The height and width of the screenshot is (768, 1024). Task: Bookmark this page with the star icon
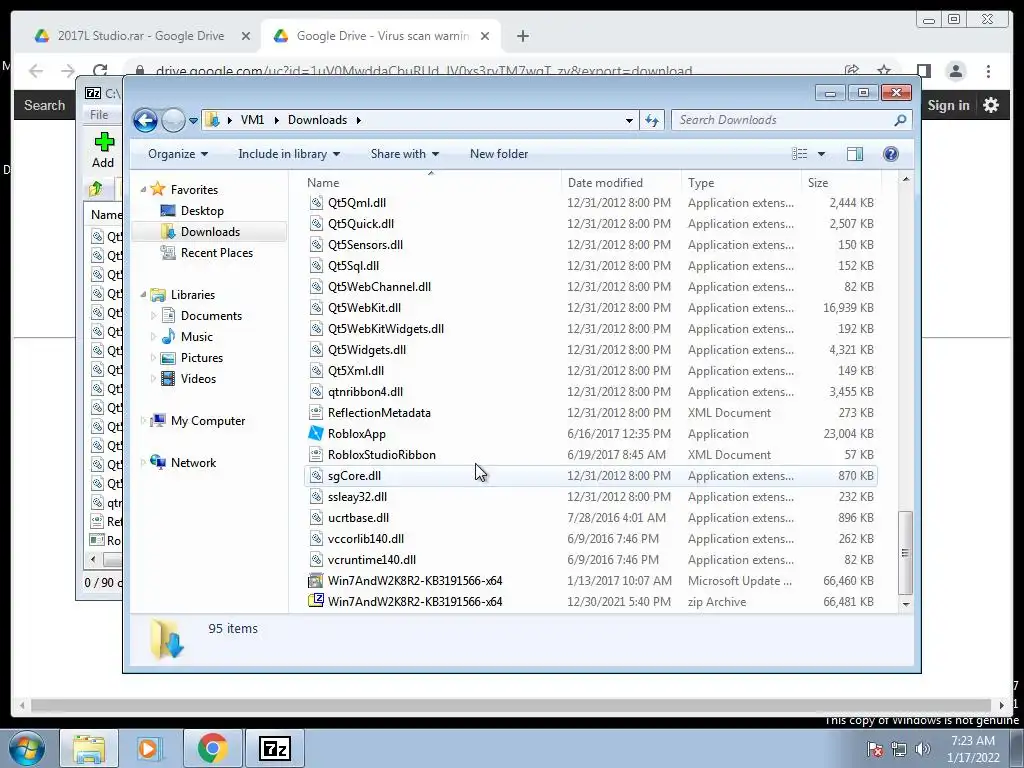pos(884,71)
